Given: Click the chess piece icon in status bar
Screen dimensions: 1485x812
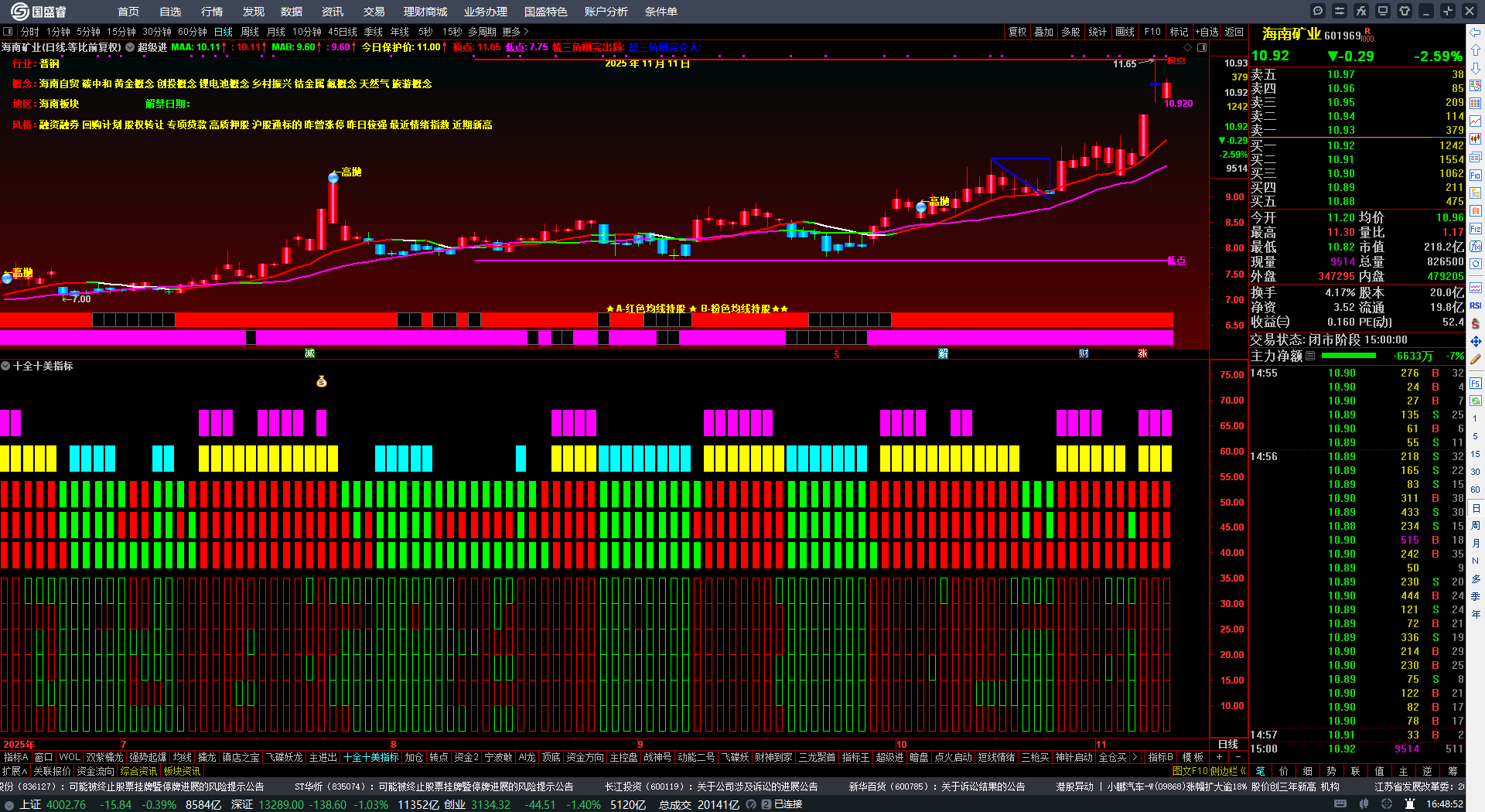Looking at the screenshot, I should 1410,804.
